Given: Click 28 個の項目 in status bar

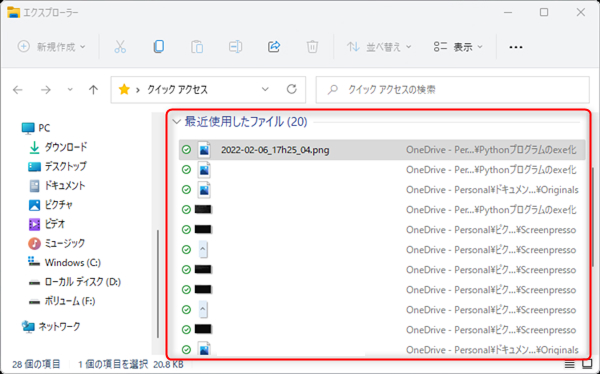Looking at the screenshot, I should [x=36, y=364].
